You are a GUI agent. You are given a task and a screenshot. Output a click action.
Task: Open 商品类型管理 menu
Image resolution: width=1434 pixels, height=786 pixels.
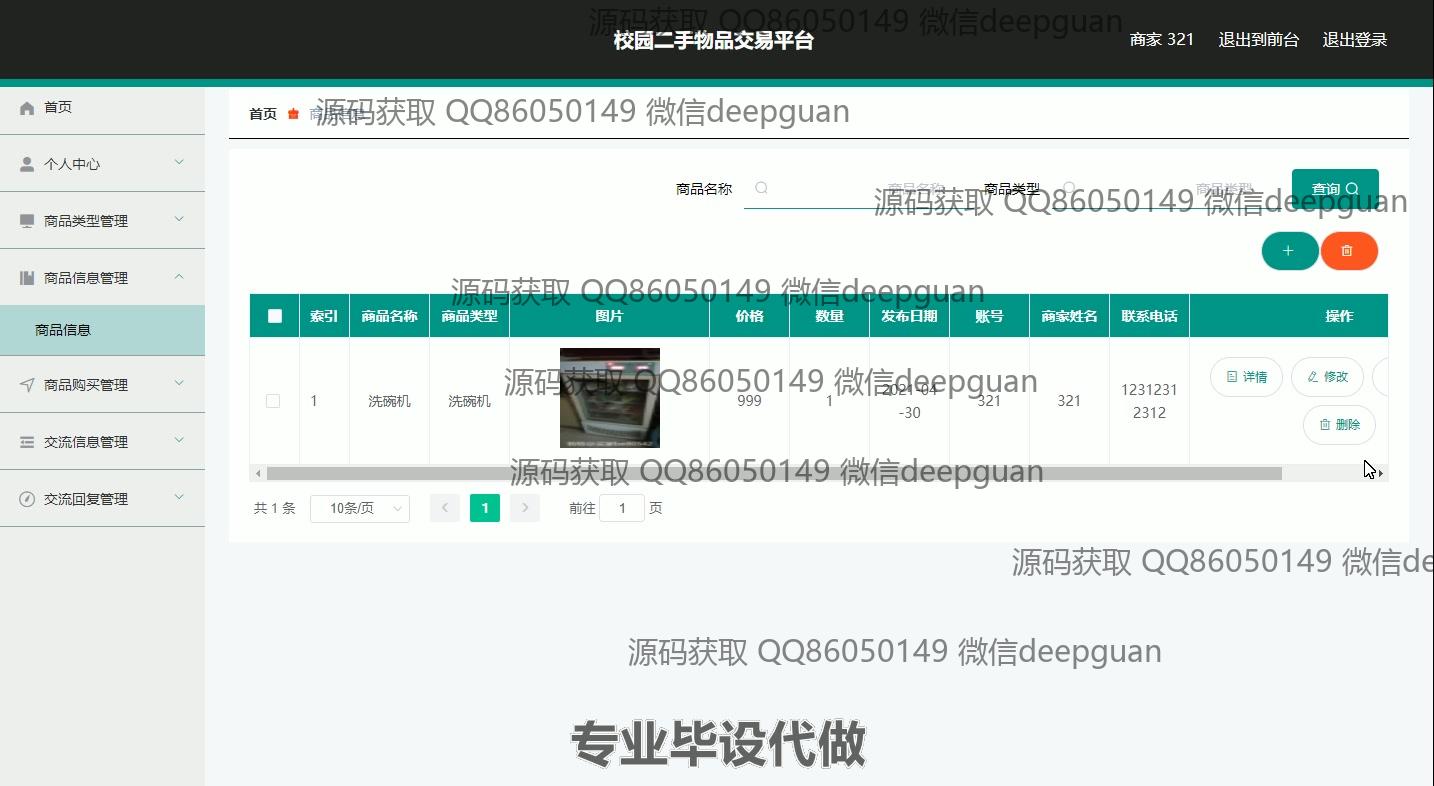click(102, 221)
